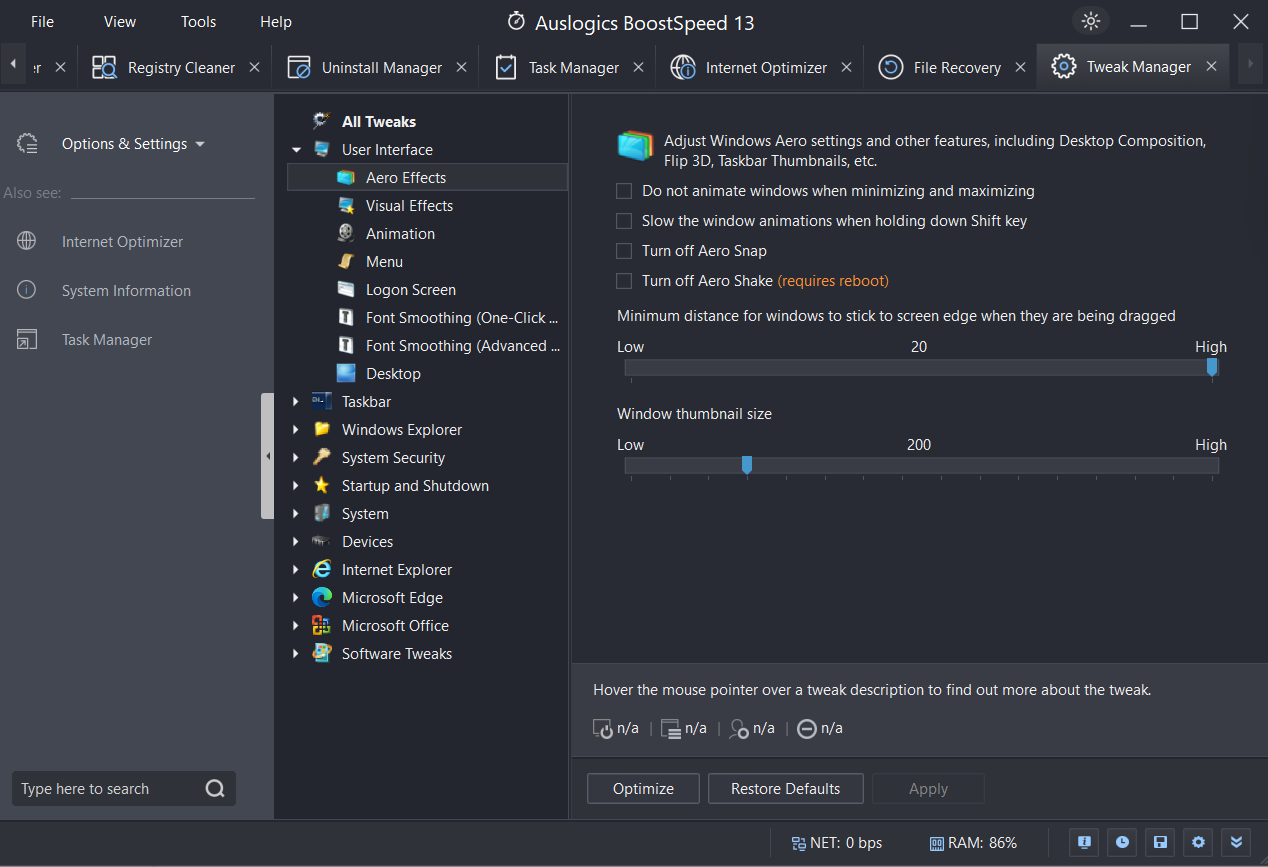1268x867 pixels.
Task: Click the Task Manager sidebar icon
Action: [x=27, y=340]
